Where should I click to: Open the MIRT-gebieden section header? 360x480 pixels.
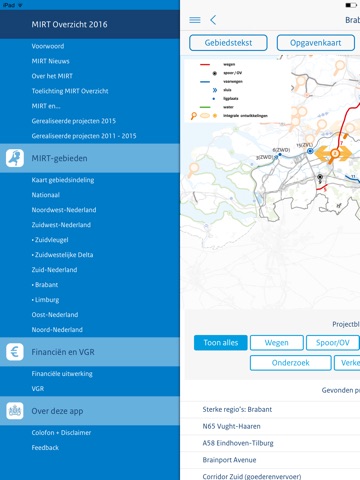[90, 158]
